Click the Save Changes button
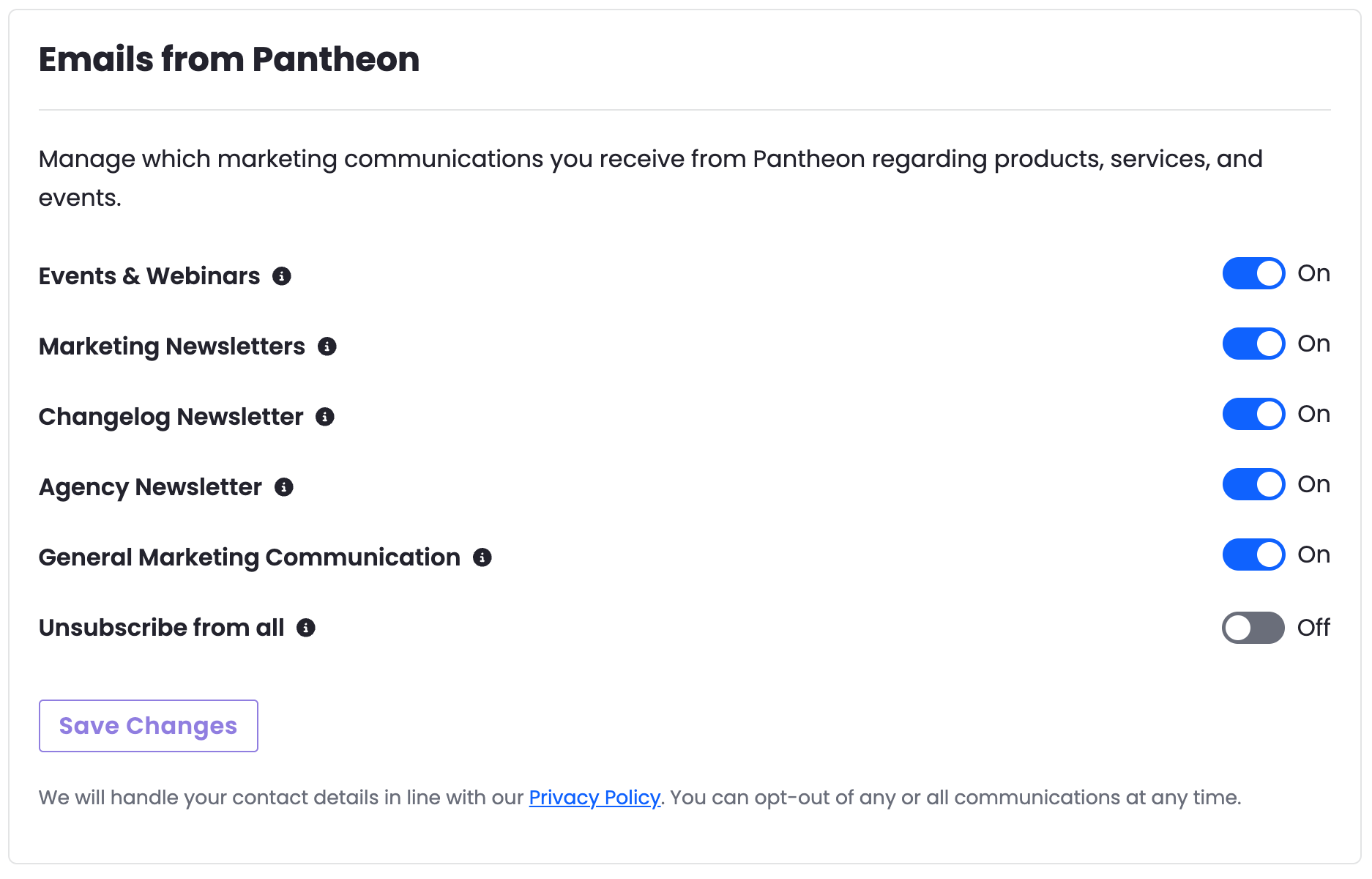Image resolution: width=1372 pixels, height=879 pixels. 149,726
